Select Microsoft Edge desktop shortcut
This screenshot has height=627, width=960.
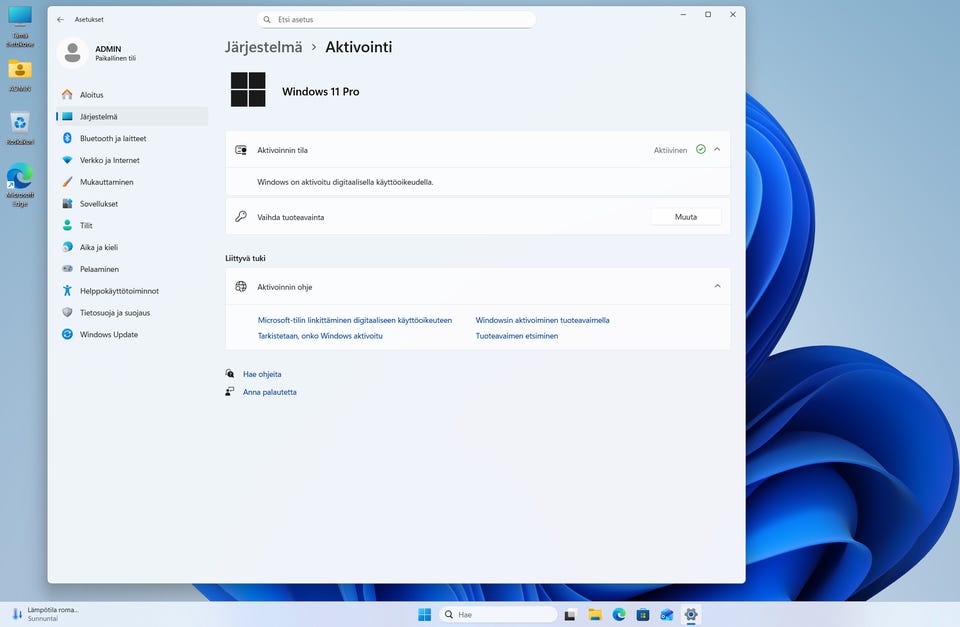pyautogui.click(x=20, y=184)
